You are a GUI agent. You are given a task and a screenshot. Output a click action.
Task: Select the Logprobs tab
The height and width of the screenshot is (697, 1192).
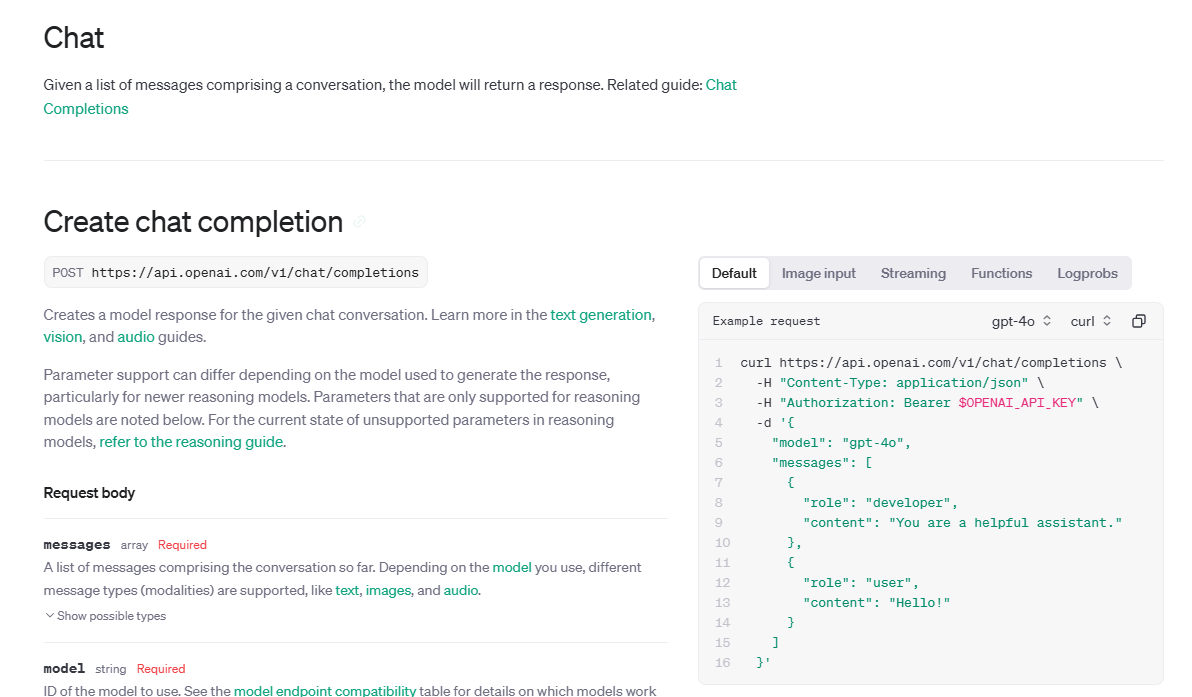coord(1087,273)
